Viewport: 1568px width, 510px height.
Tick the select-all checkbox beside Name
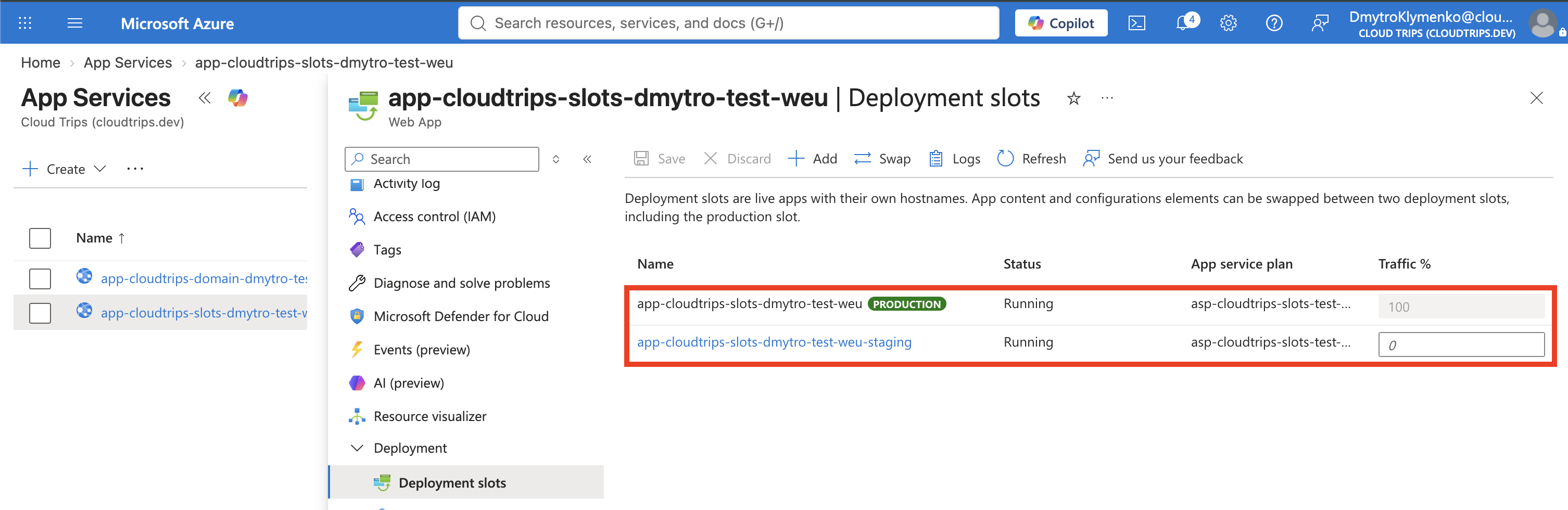40,238
